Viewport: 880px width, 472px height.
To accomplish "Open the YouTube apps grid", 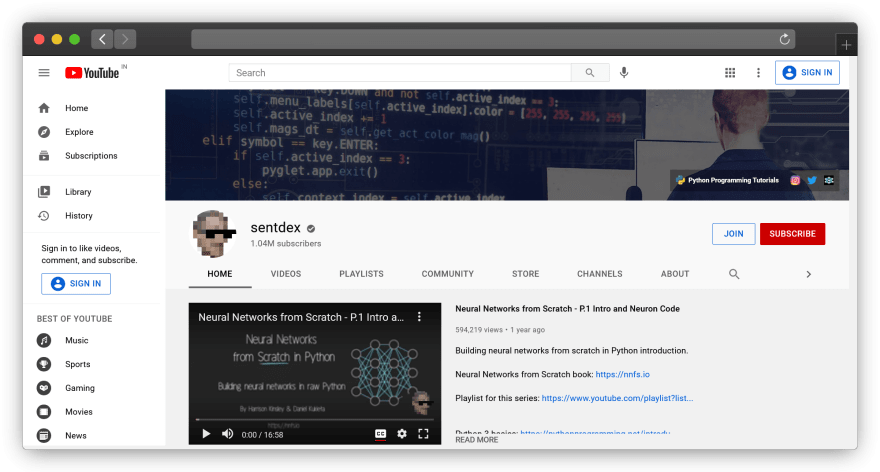I will click(x=730, y=73).
